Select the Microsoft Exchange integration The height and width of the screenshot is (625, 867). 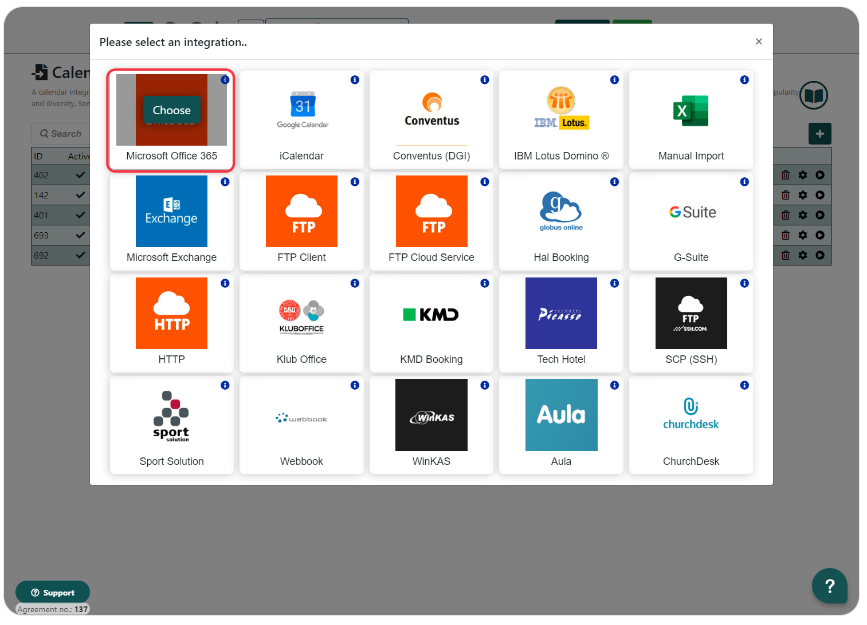[171, 221]
